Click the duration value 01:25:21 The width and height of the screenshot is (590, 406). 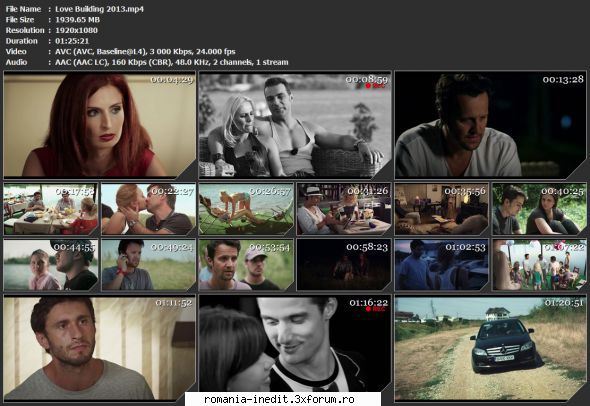tap(72, 41)
